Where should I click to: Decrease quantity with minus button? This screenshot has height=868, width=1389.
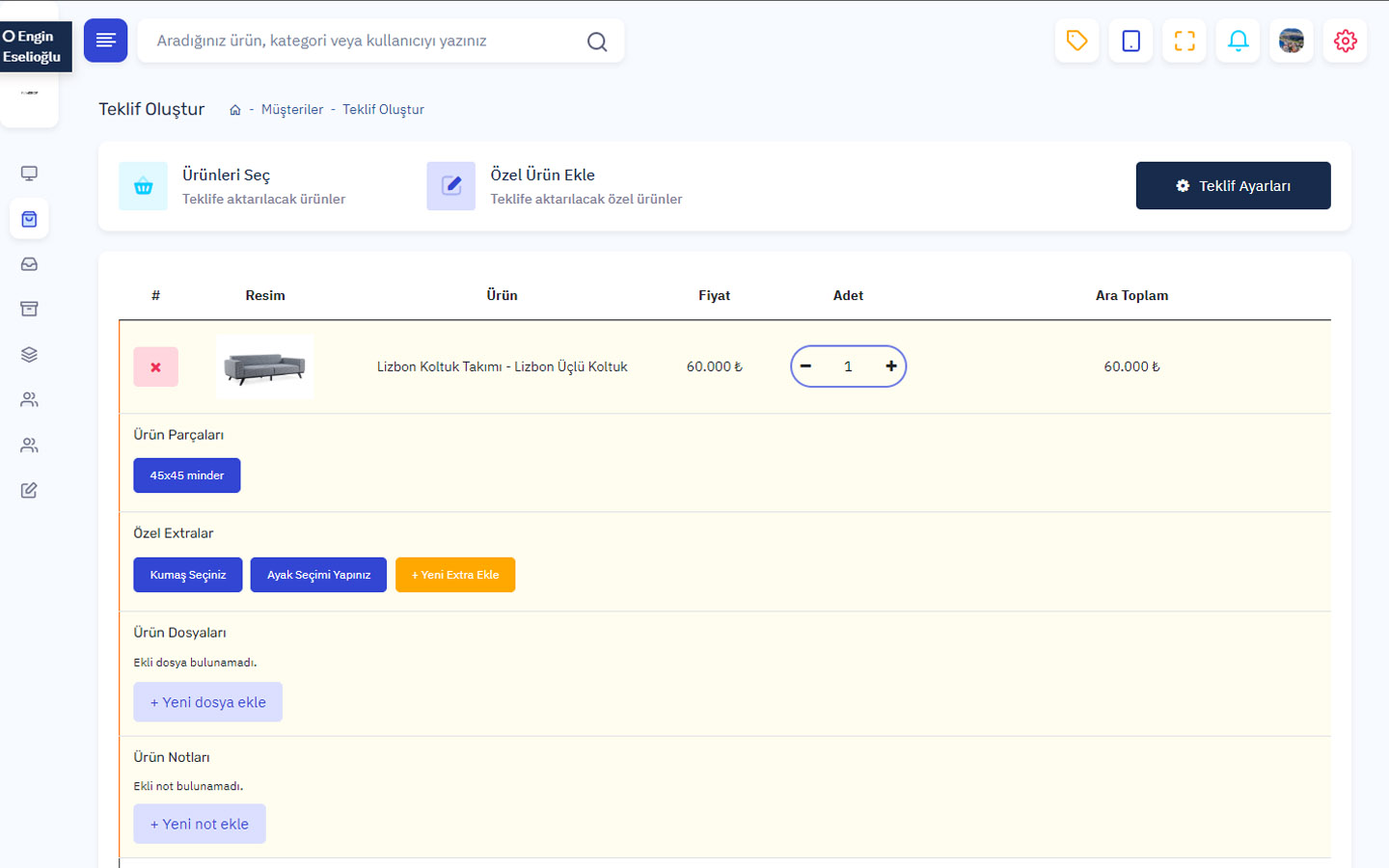806,366
